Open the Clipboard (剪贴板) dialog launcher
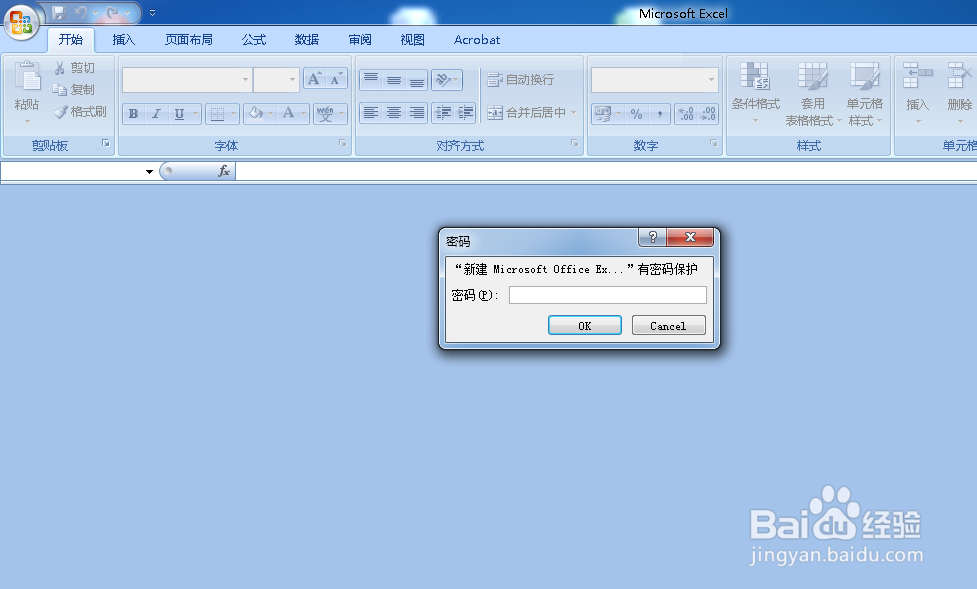977x589 pixels. click(106, 143)
